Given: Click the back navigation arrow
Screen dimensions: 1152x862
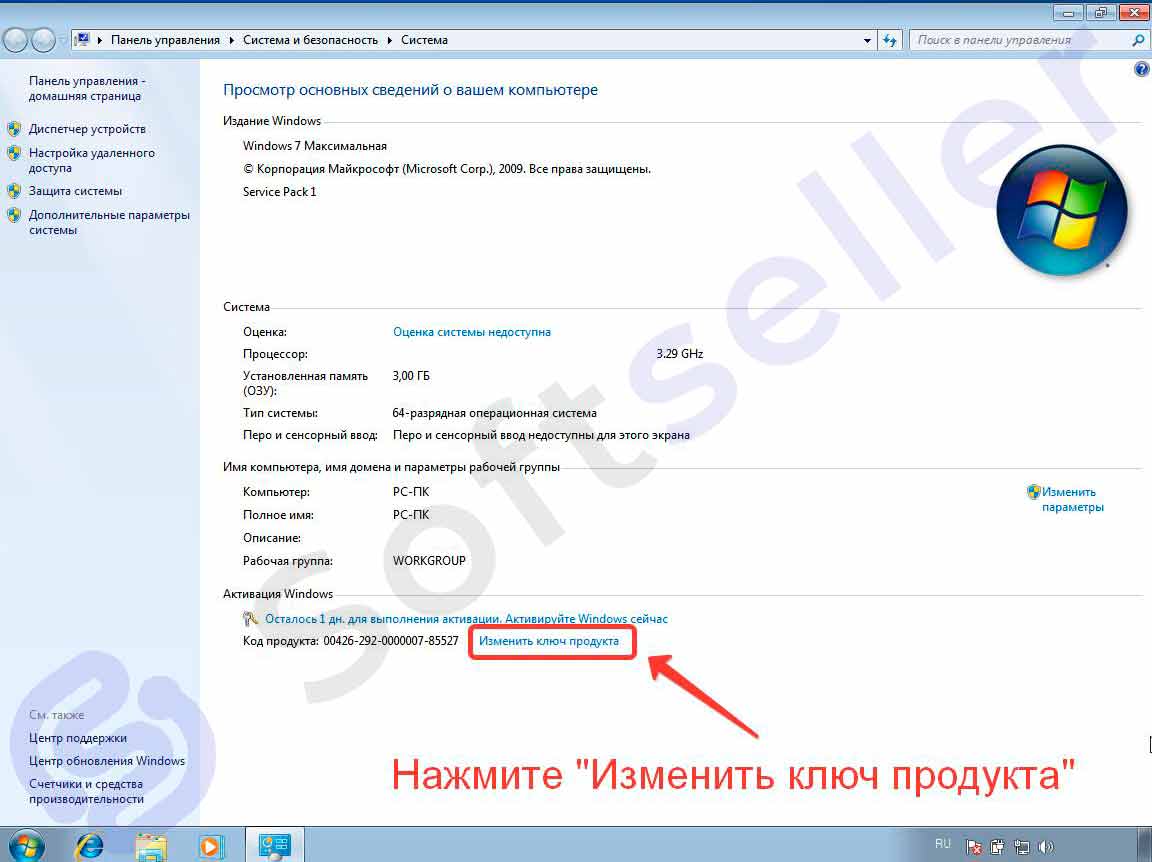Looking at the screenshot, I should (16, 40).
